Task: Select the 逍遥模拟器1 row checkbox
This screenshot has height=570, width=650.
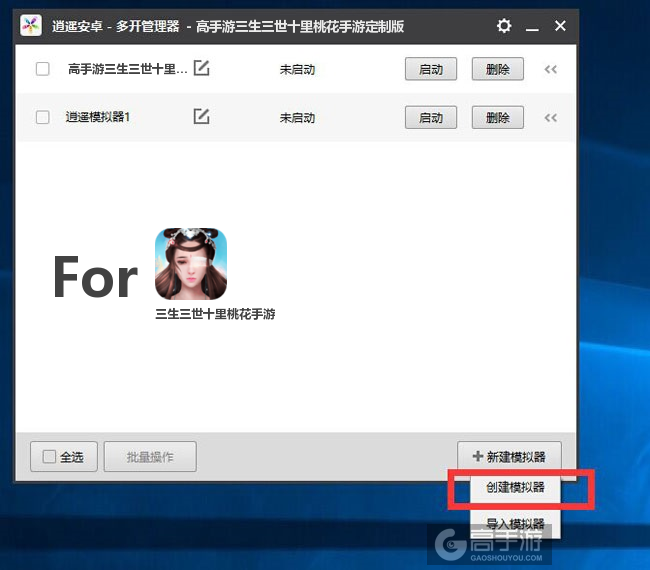Action: tap(42, 117)
